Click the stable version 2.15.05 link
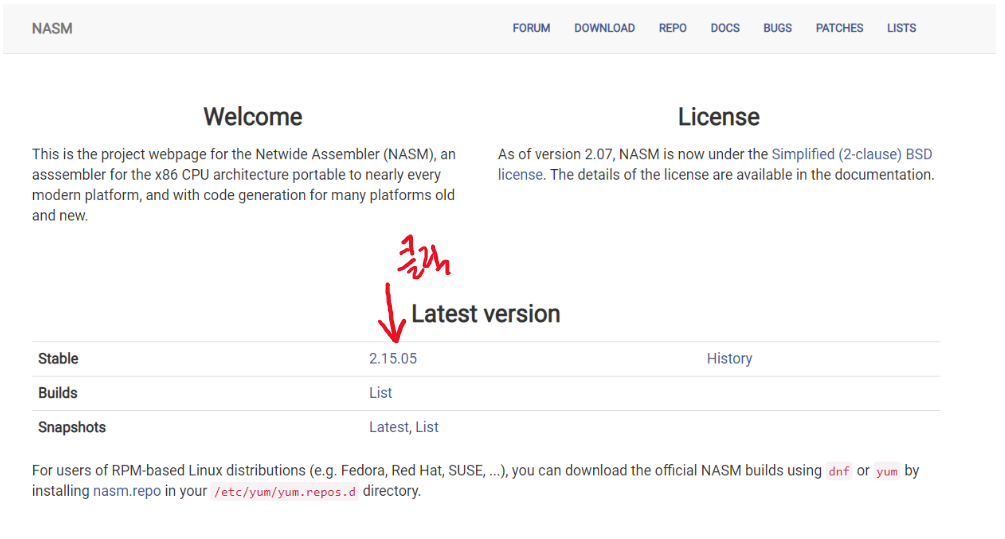 click(392, 358)
